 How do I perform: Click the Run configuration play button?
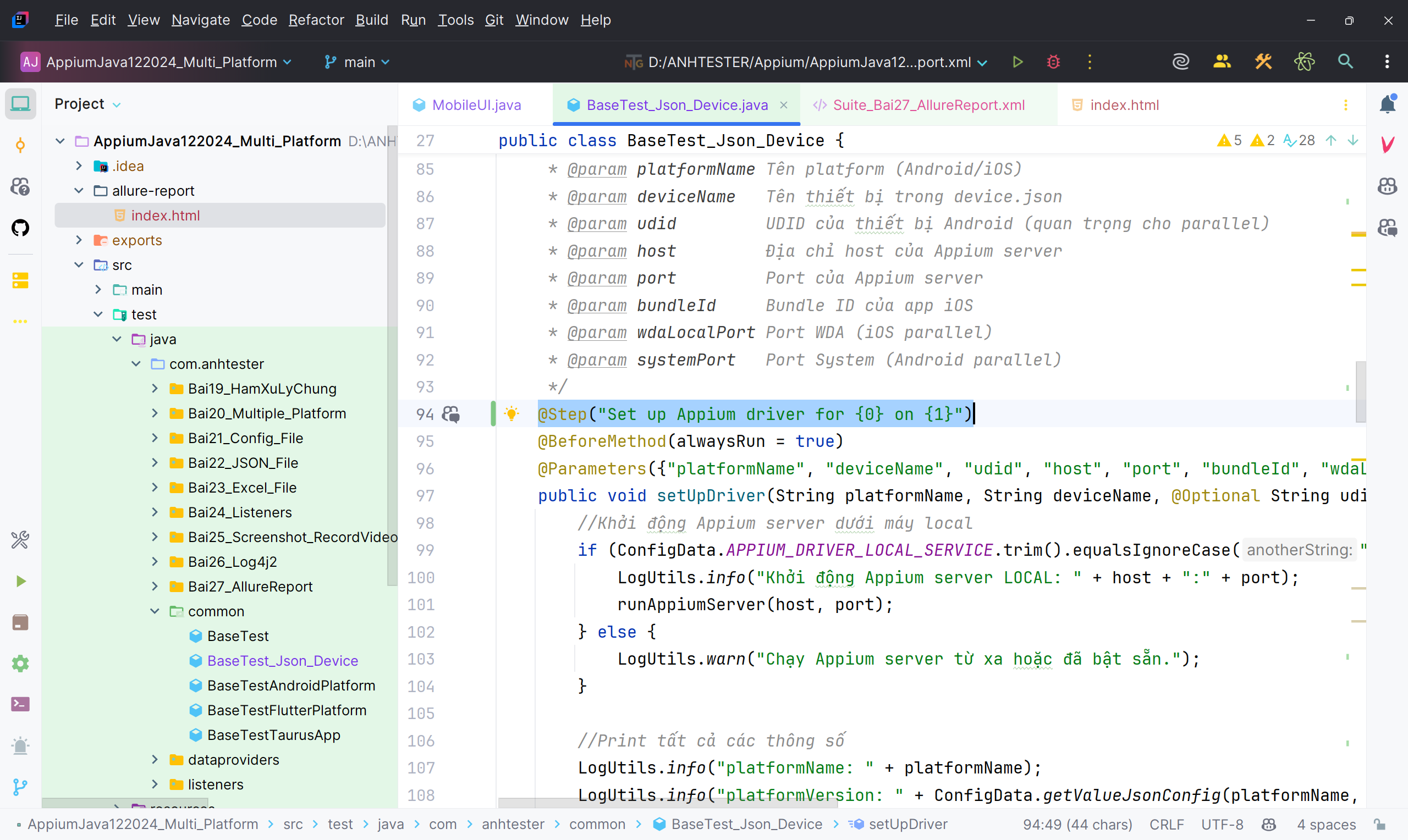pyautogui.click(x=1018, y=62)
